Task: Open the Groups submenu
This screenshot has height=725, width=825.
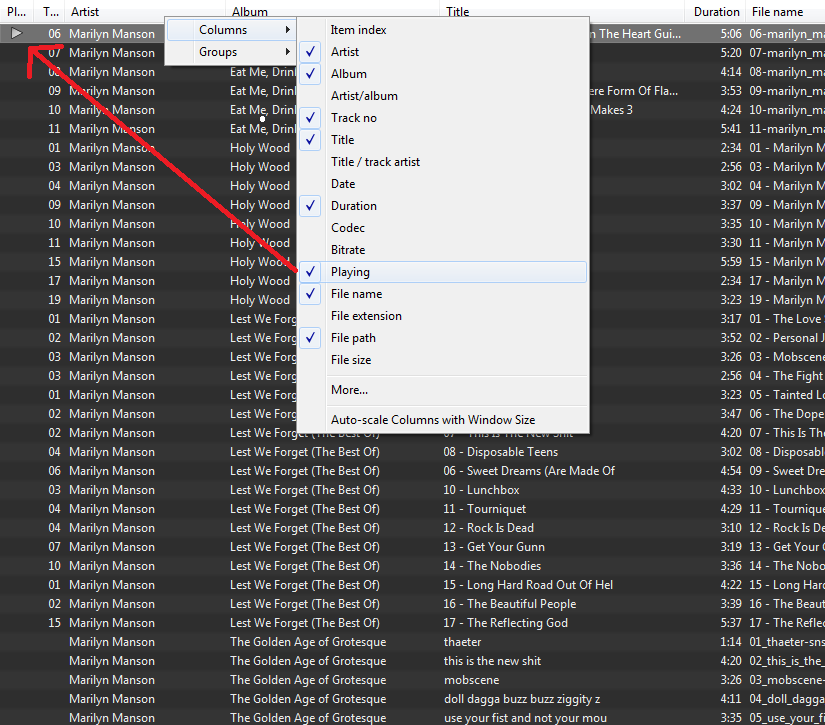Action: pyautogui.click(x=230, y=52)
